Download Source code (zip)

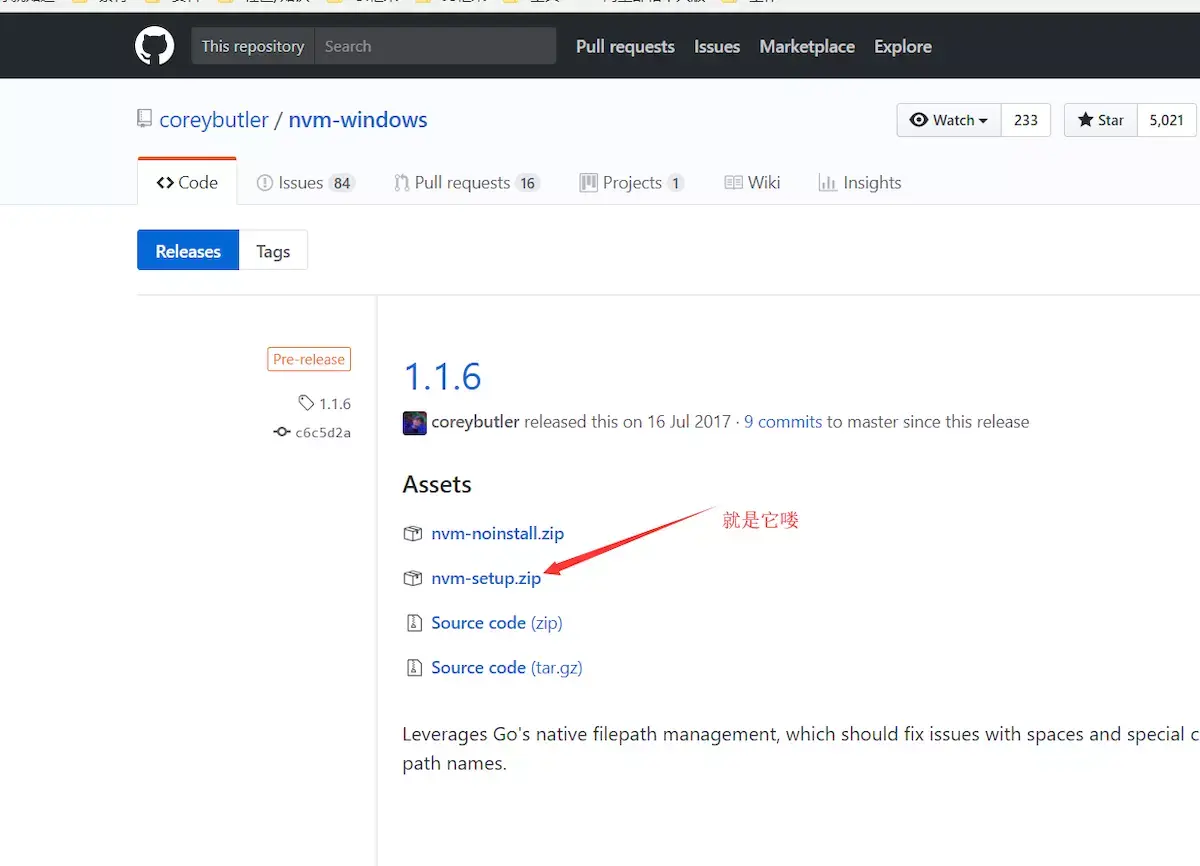point(497,623)
